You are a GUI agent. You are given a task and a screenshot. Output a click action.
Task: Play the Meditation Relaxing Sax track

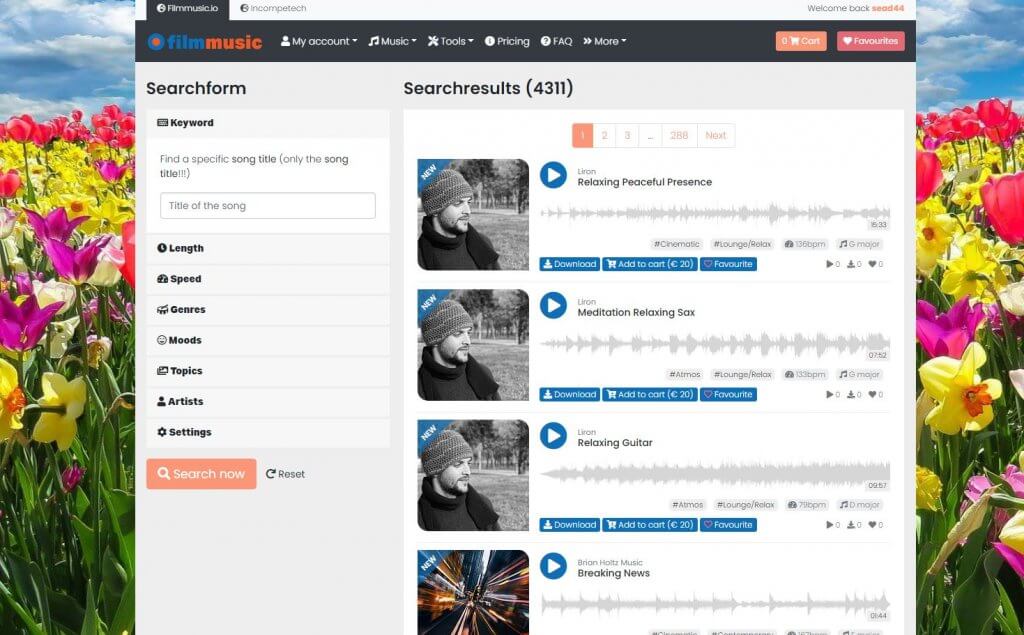[x=553, y=306]
